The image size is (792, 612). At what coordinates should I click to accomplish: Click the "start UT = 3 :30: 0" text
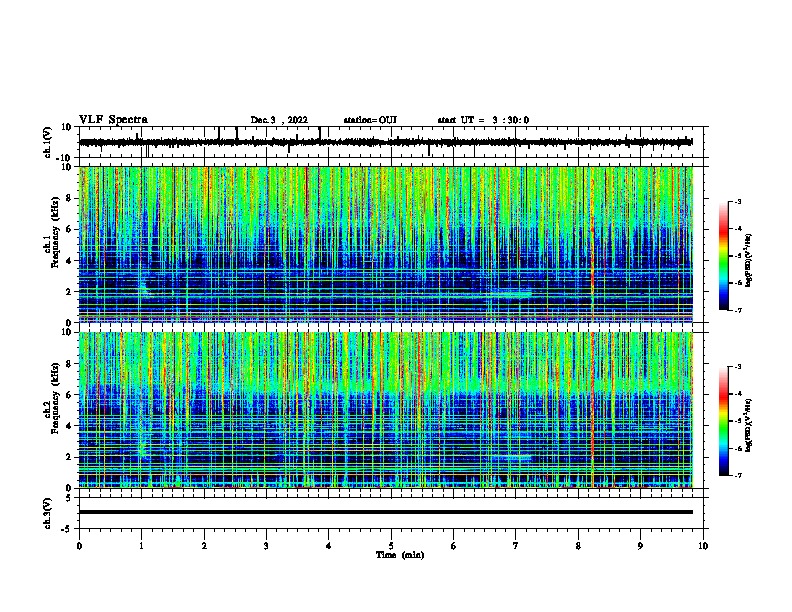(483, 120)
